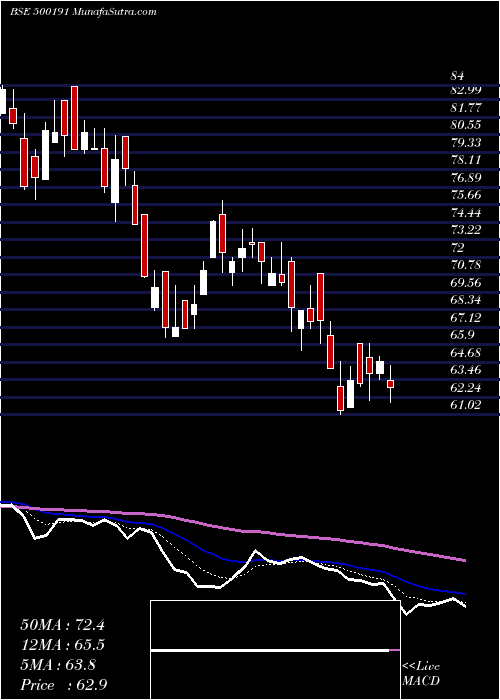
Task: Click the MACD histogram panel
Action: [x=275, y=650]
